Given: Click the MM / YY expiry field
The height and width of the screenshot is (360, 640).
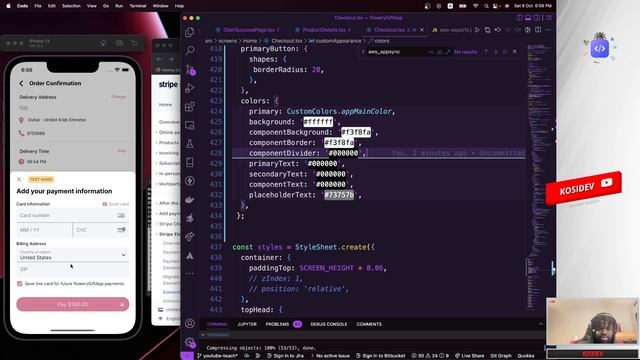Looking at the screenshot, I should [44, 230].
